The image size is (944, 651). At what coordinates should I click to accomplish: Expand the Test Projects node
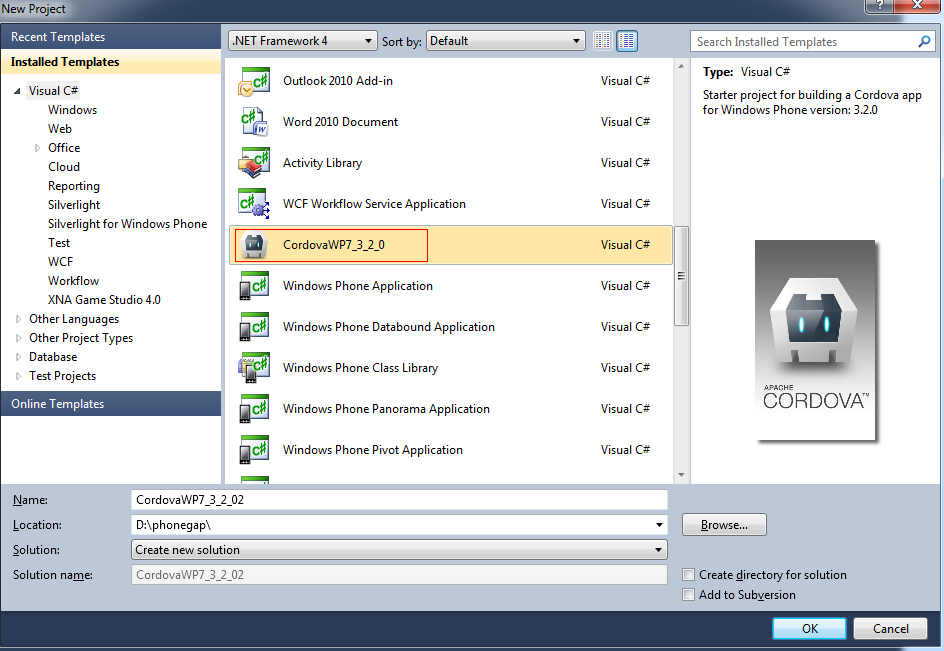18,376
